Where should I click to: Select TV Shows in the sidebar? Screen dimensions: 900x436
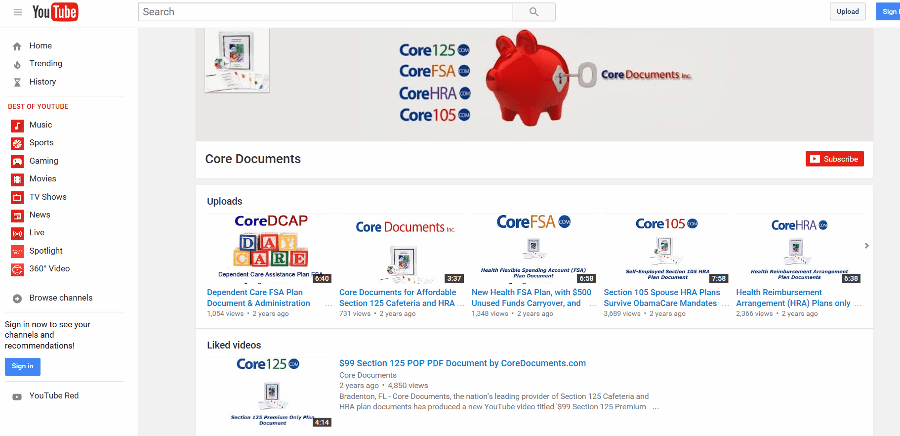pyautogui.click(x=48, y=197)
